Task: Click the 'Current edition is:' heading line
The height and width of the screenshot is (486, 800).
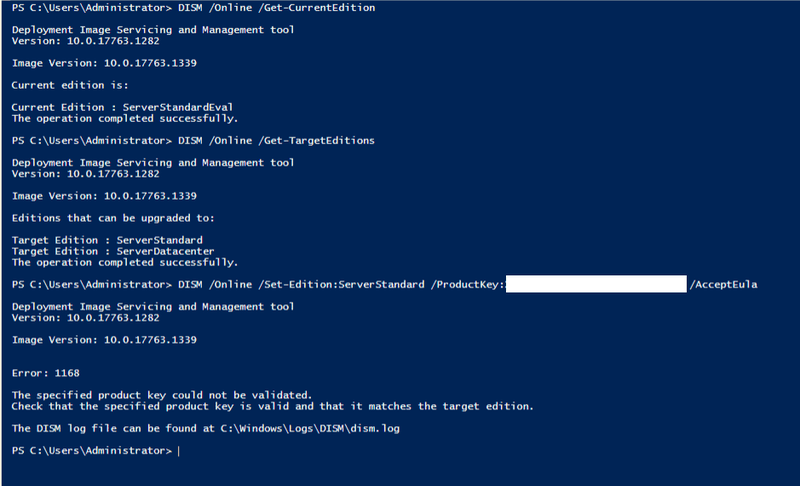Action: 70,85
